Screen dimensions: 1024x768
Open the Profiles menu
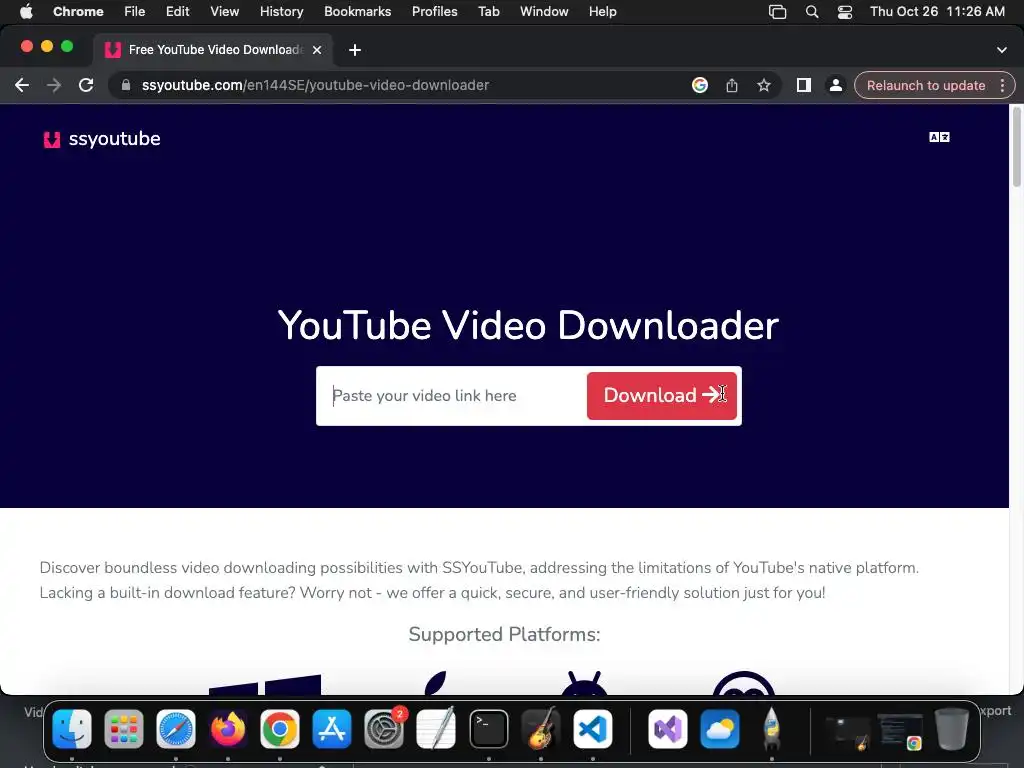[435, 12]
